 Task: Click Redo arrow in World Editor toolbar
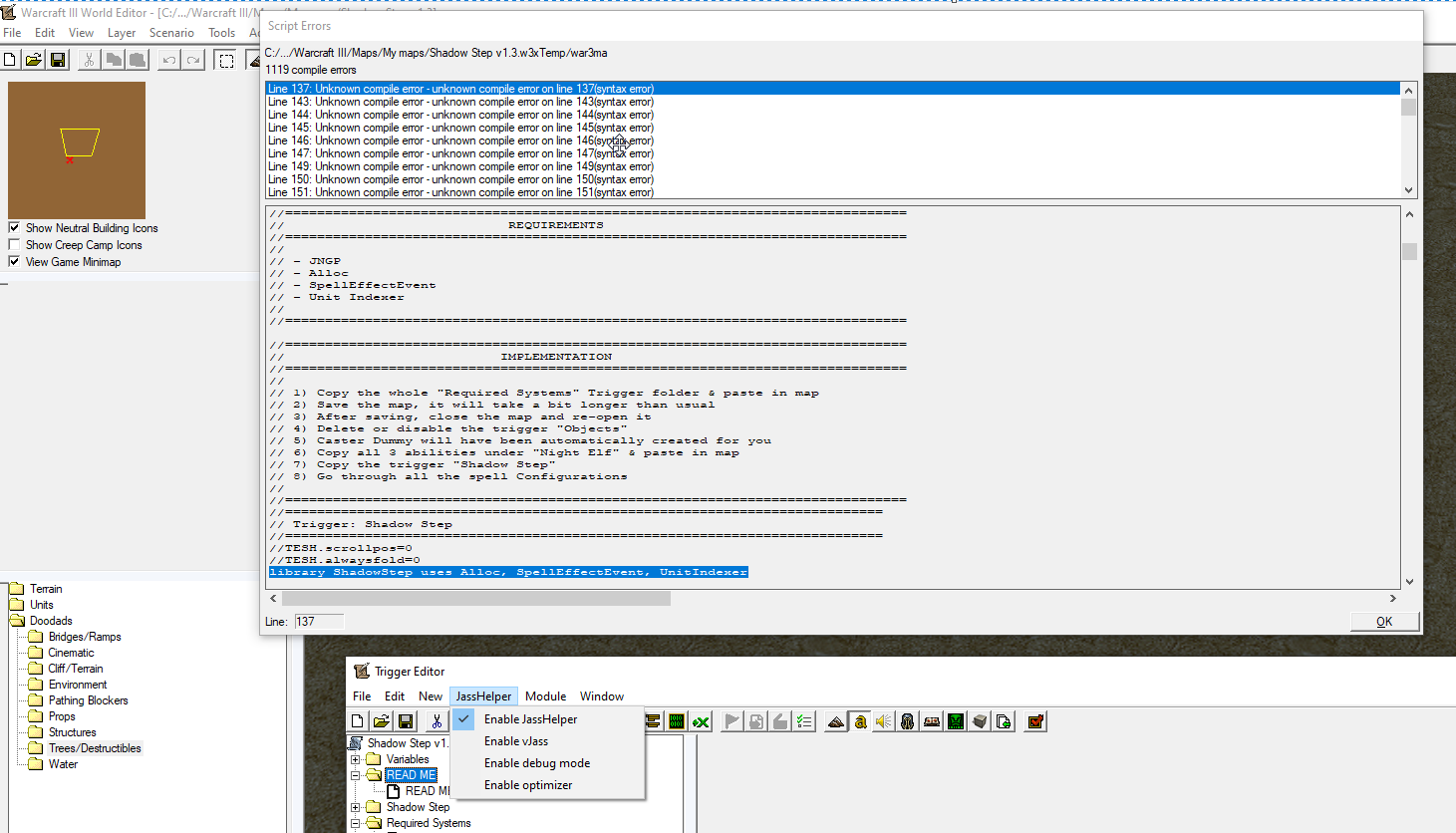coord(193,61)
